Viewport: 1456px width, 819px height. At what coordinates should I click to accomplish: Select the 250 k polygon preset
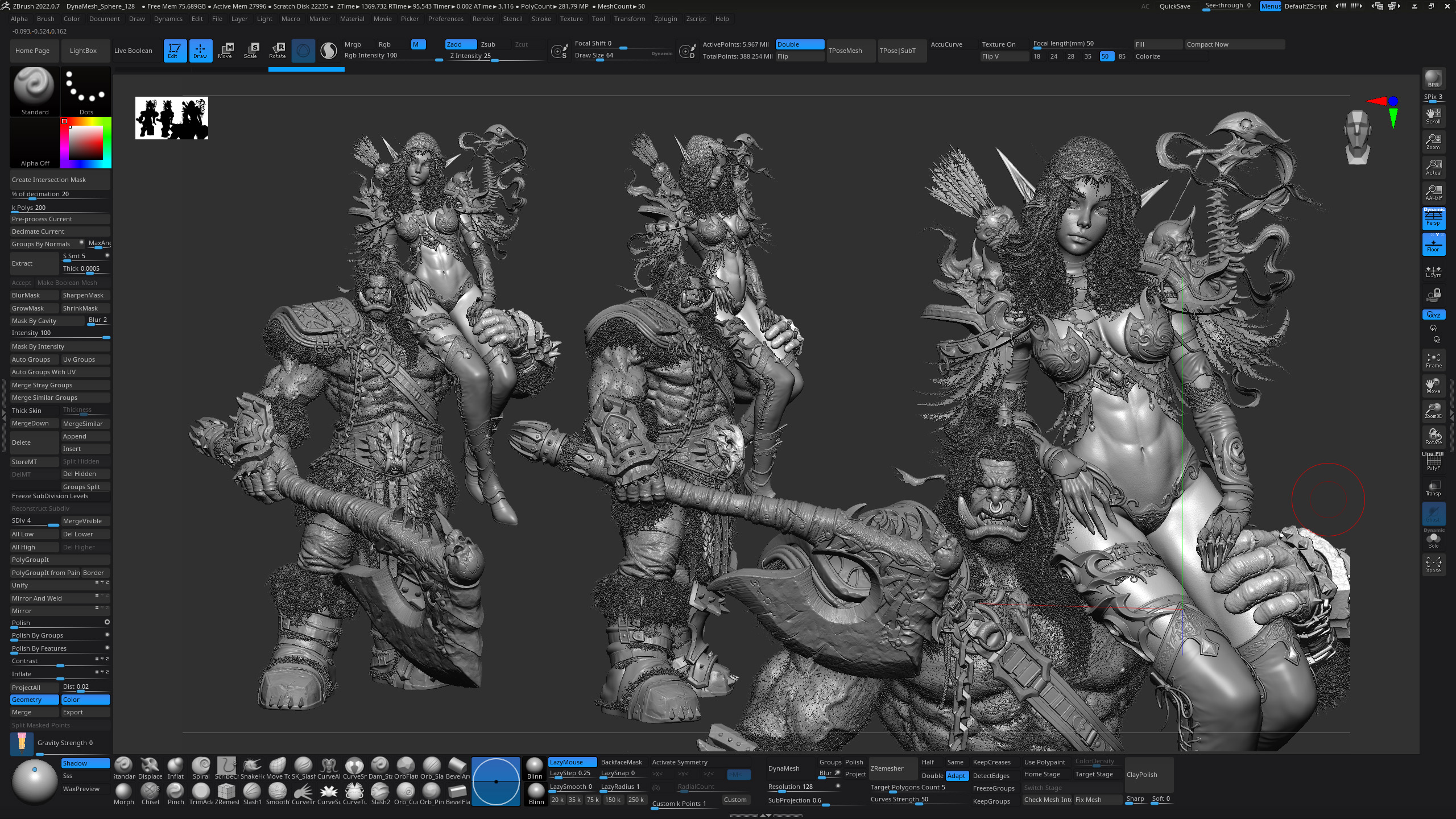[x=636, y=800]
